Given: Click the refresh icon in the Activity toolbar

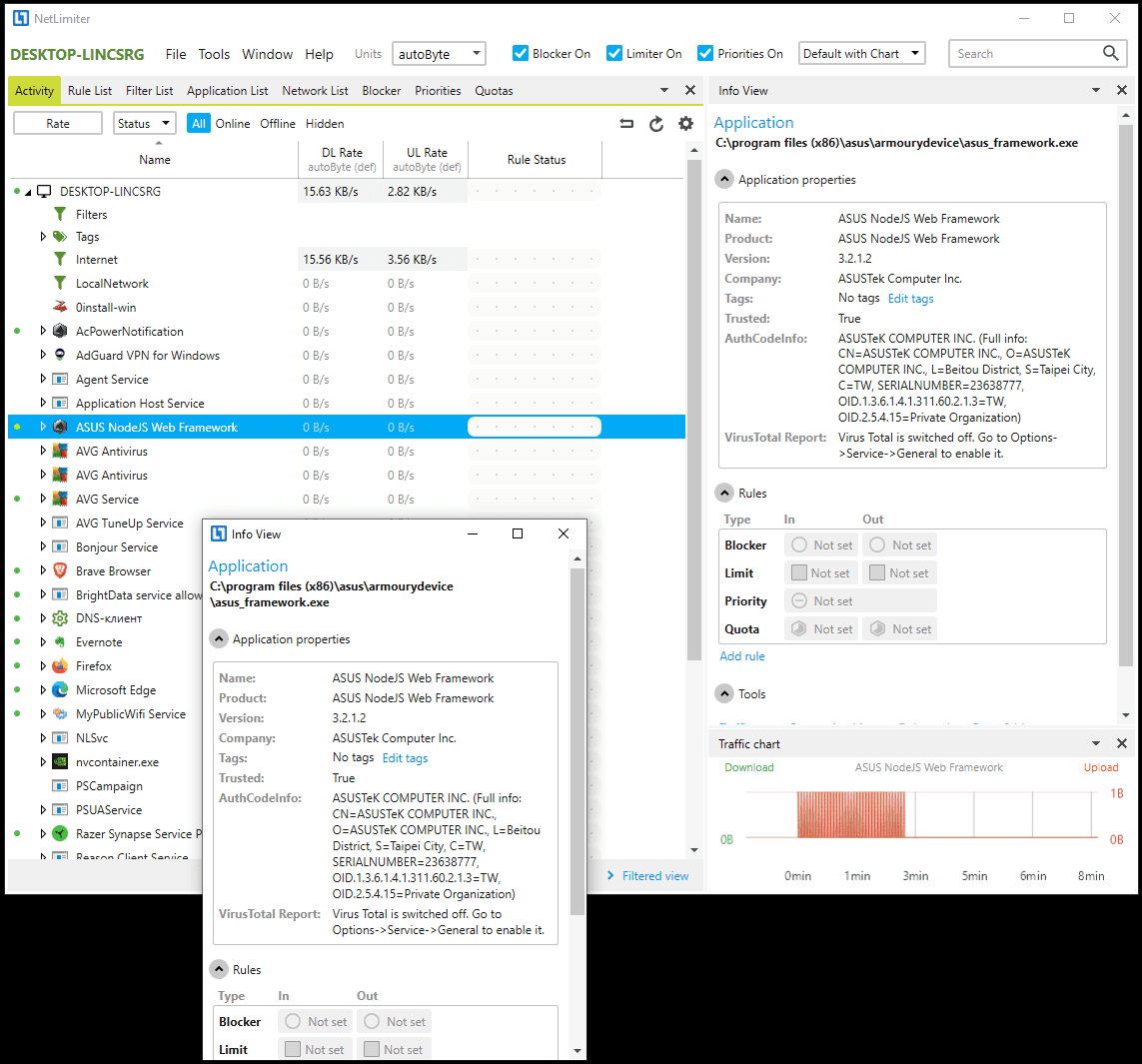Looking at the screenshot, I should coord(656,124).
